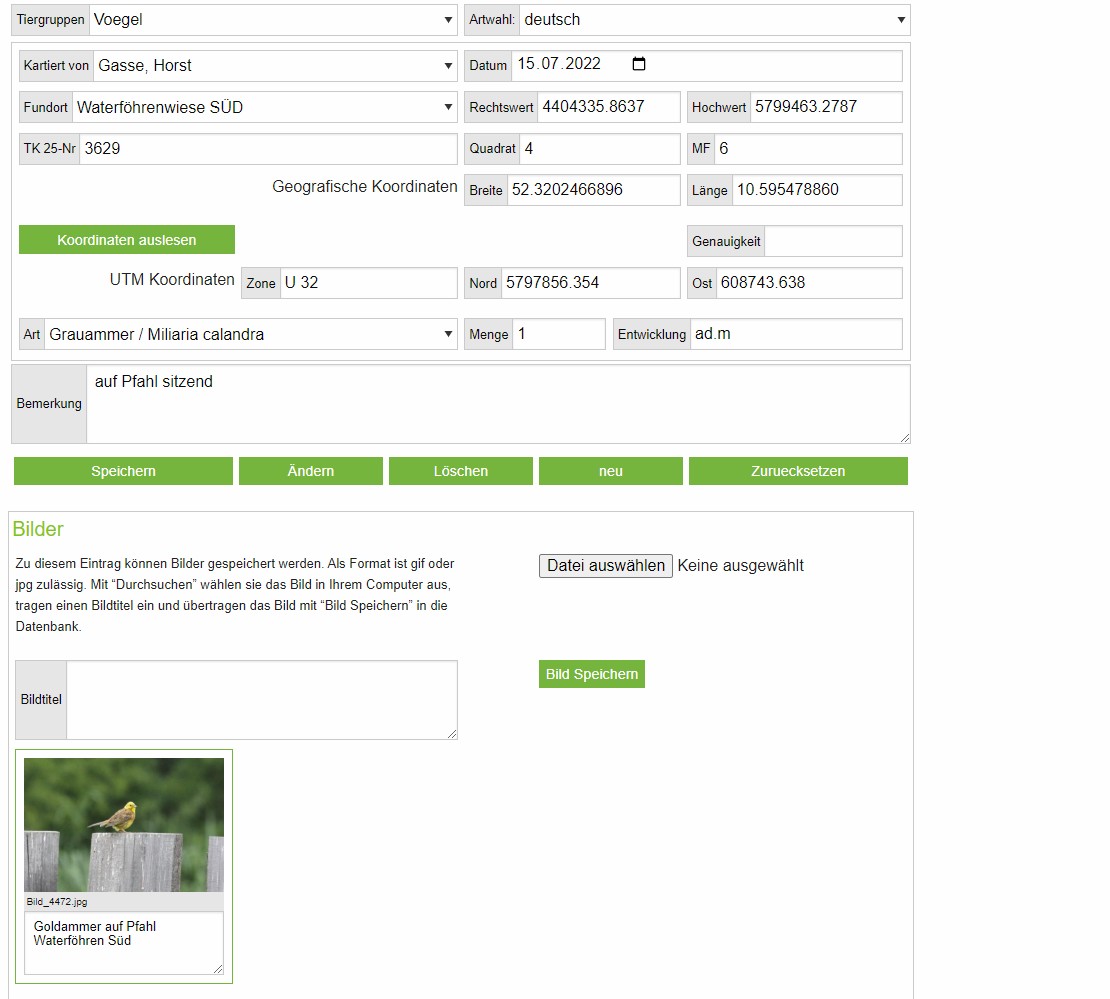Focus the Länge longitude field
This screenshot has width=1110, height=999.
pyautogui.click(x=817, y=190)
